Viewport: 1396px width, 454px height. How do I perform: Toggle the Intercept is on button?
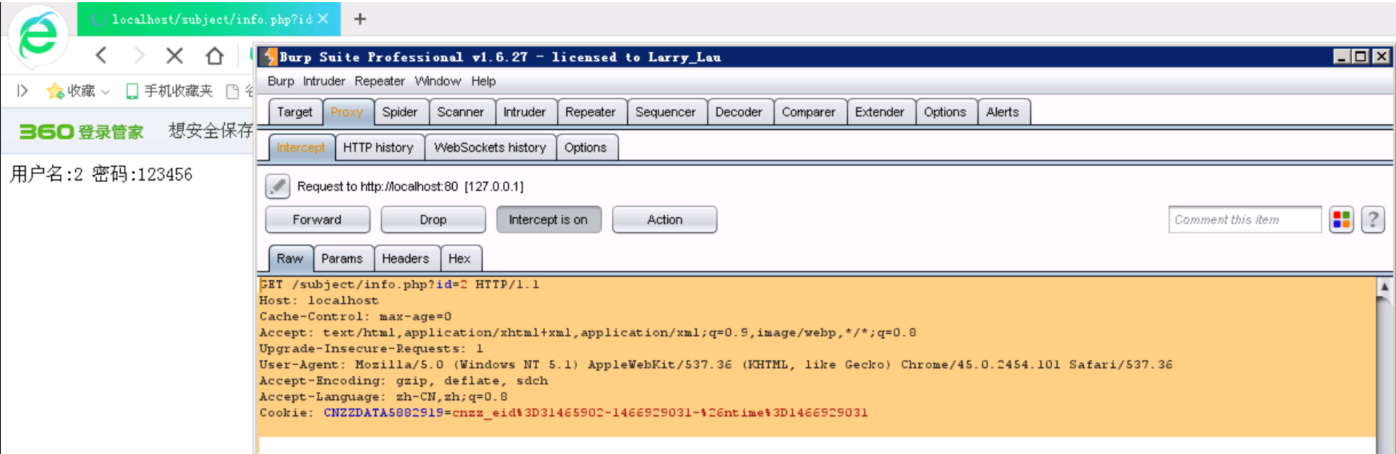[x=549, y=220]
